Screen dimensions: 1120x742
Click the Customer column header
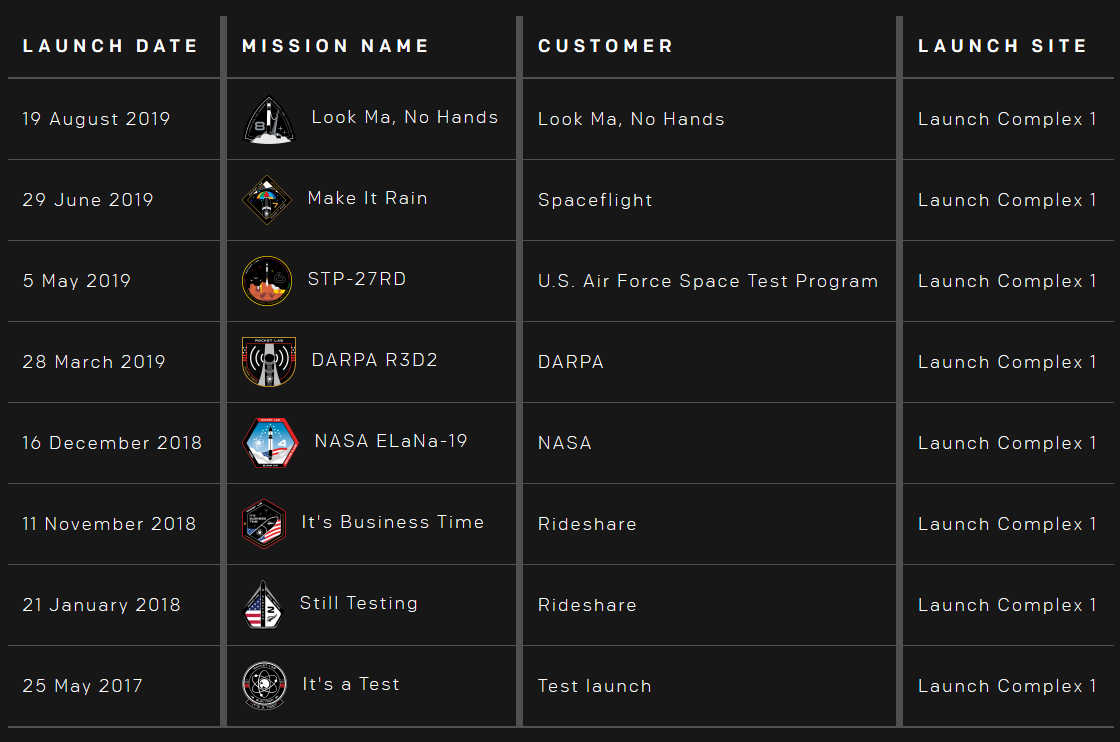[605, 46]
